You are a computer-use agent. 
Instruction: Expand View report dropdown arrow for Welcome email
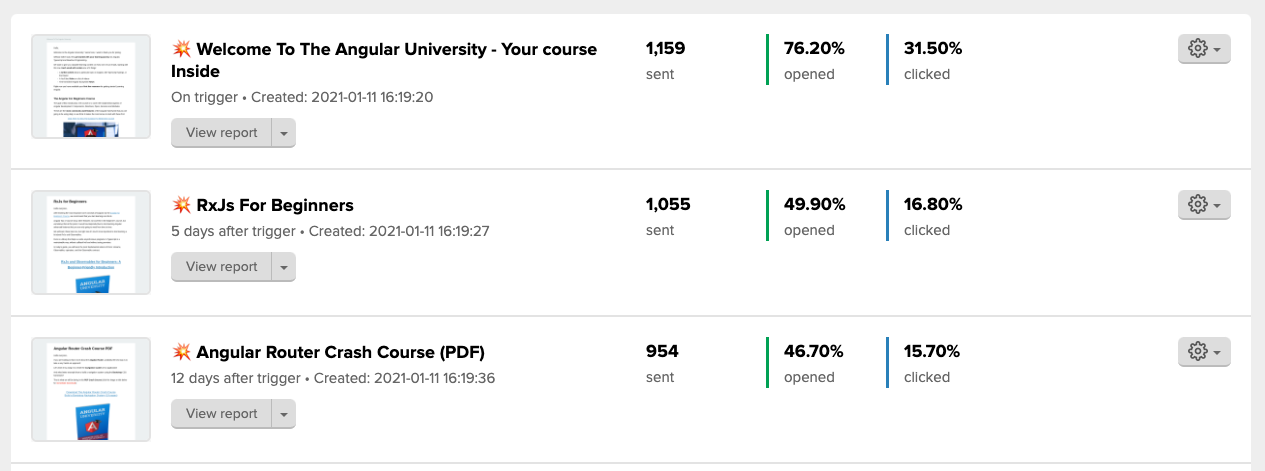point(283,133)
